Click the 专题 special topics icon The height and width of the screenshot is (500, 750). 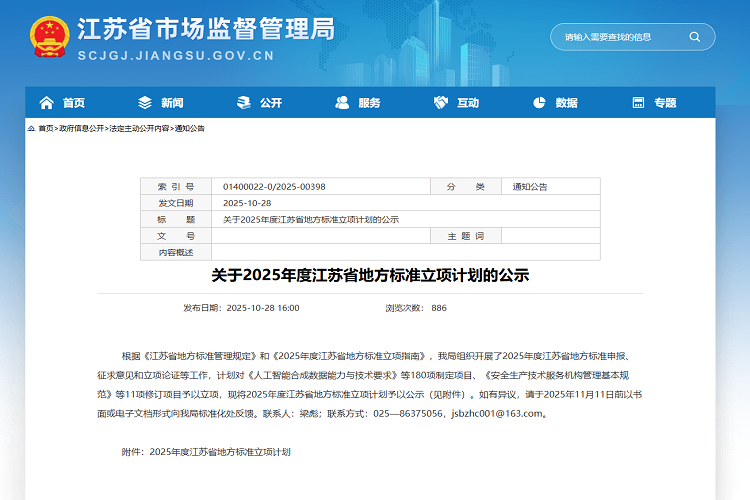[638, 103]
